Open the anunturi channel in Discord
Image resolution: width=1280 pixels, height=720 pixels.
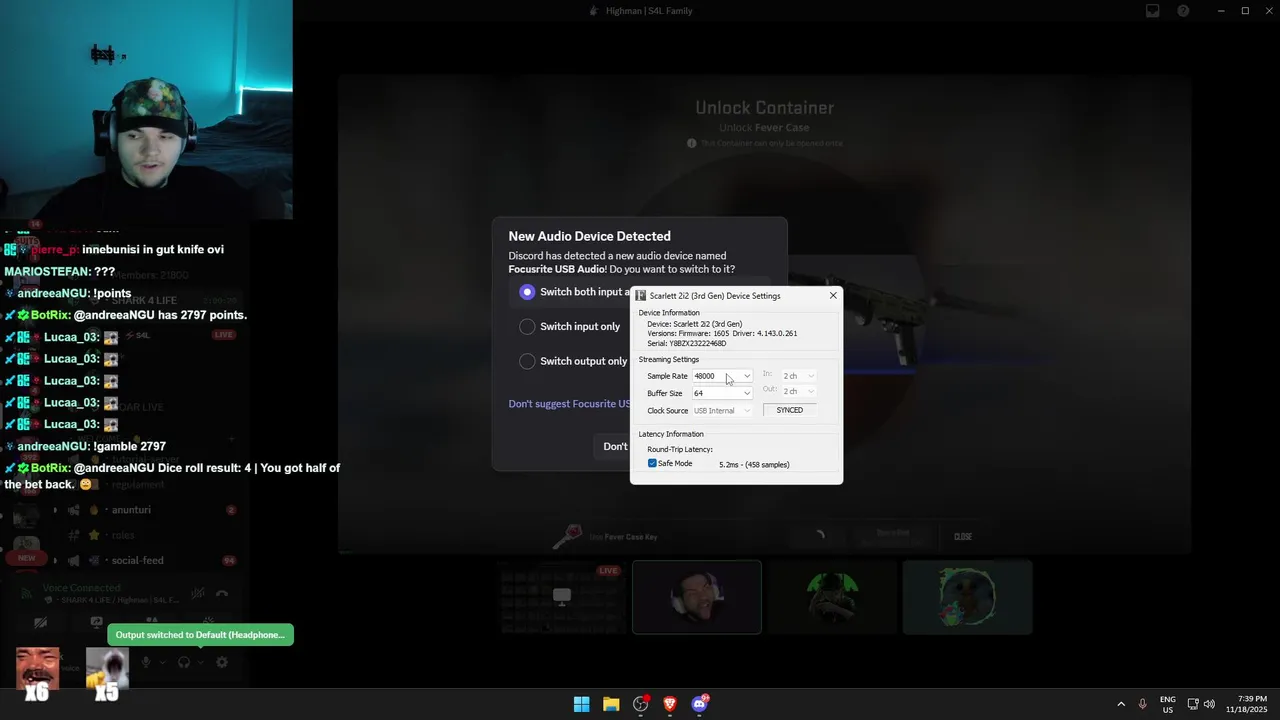tap(131, 510)
